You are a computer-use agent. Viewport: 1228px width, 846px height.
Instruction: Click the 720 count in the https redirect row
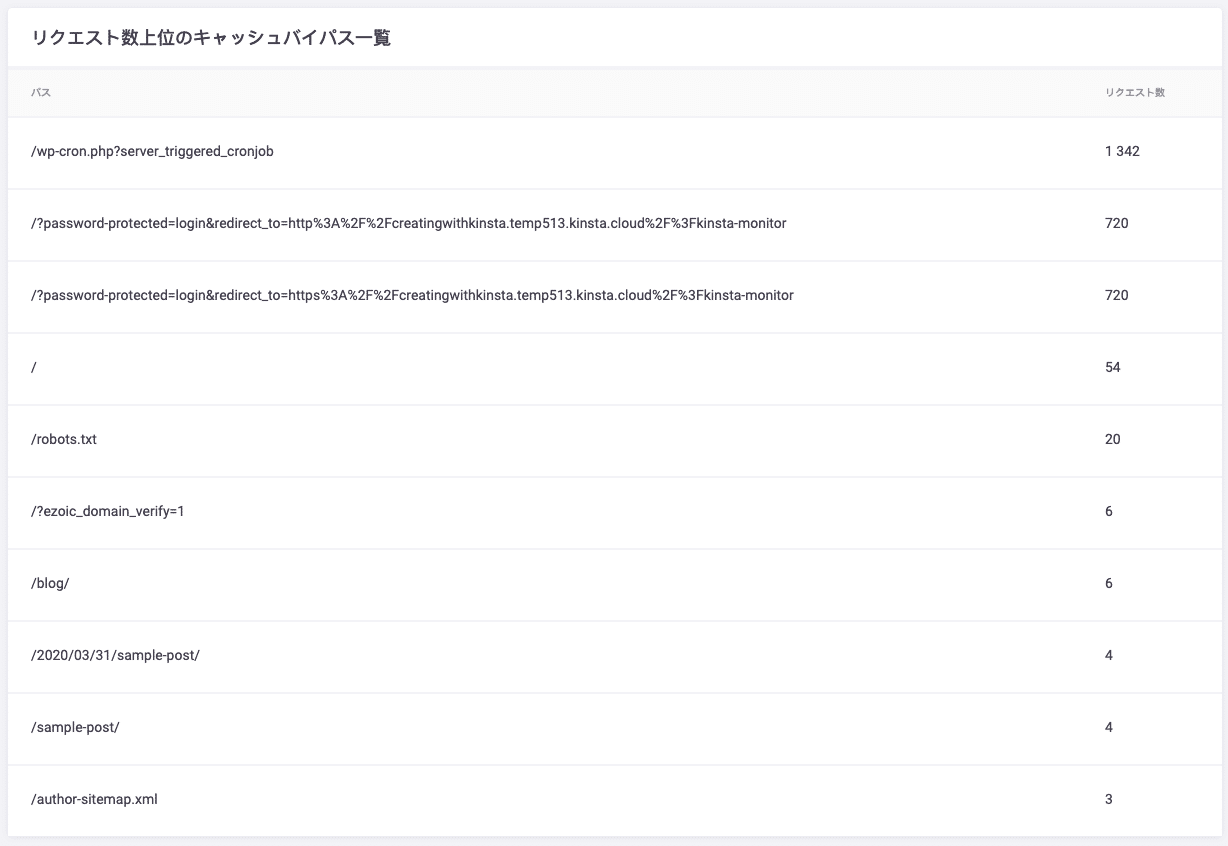1116,296
